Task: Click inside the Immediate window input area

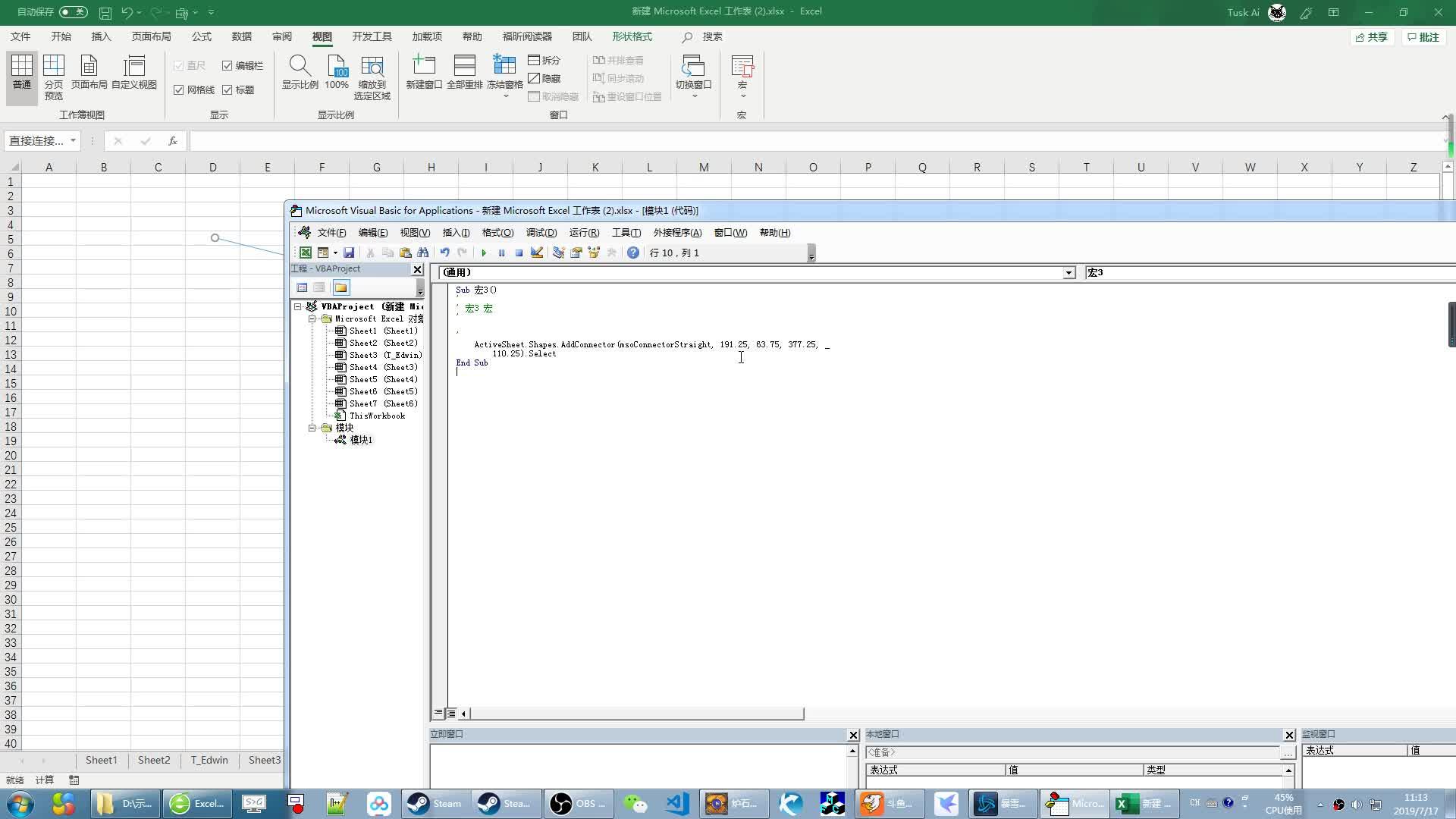Action: 638,766
